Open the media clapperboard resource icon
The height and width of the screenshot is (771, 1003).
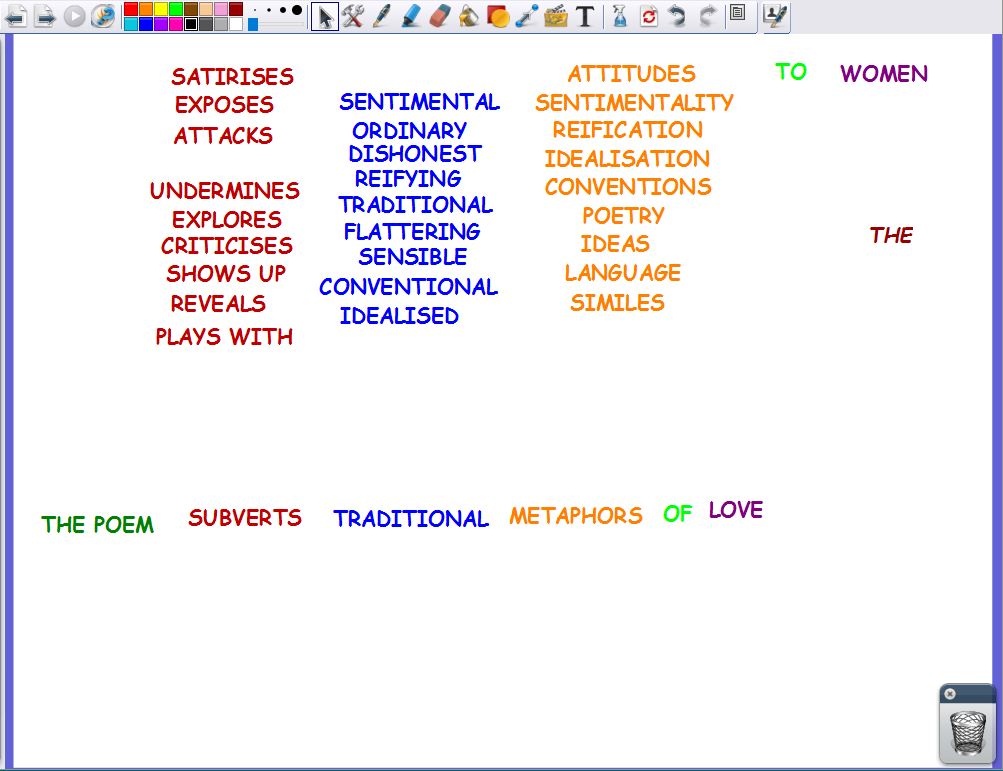point(556,16)
